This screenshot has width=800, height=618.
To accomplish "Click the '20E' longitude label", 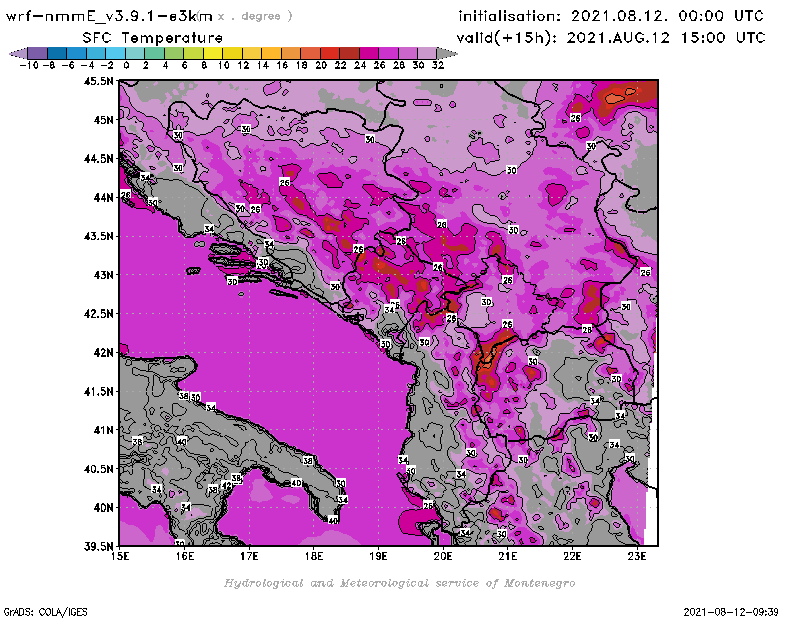I will click(443, 556).
